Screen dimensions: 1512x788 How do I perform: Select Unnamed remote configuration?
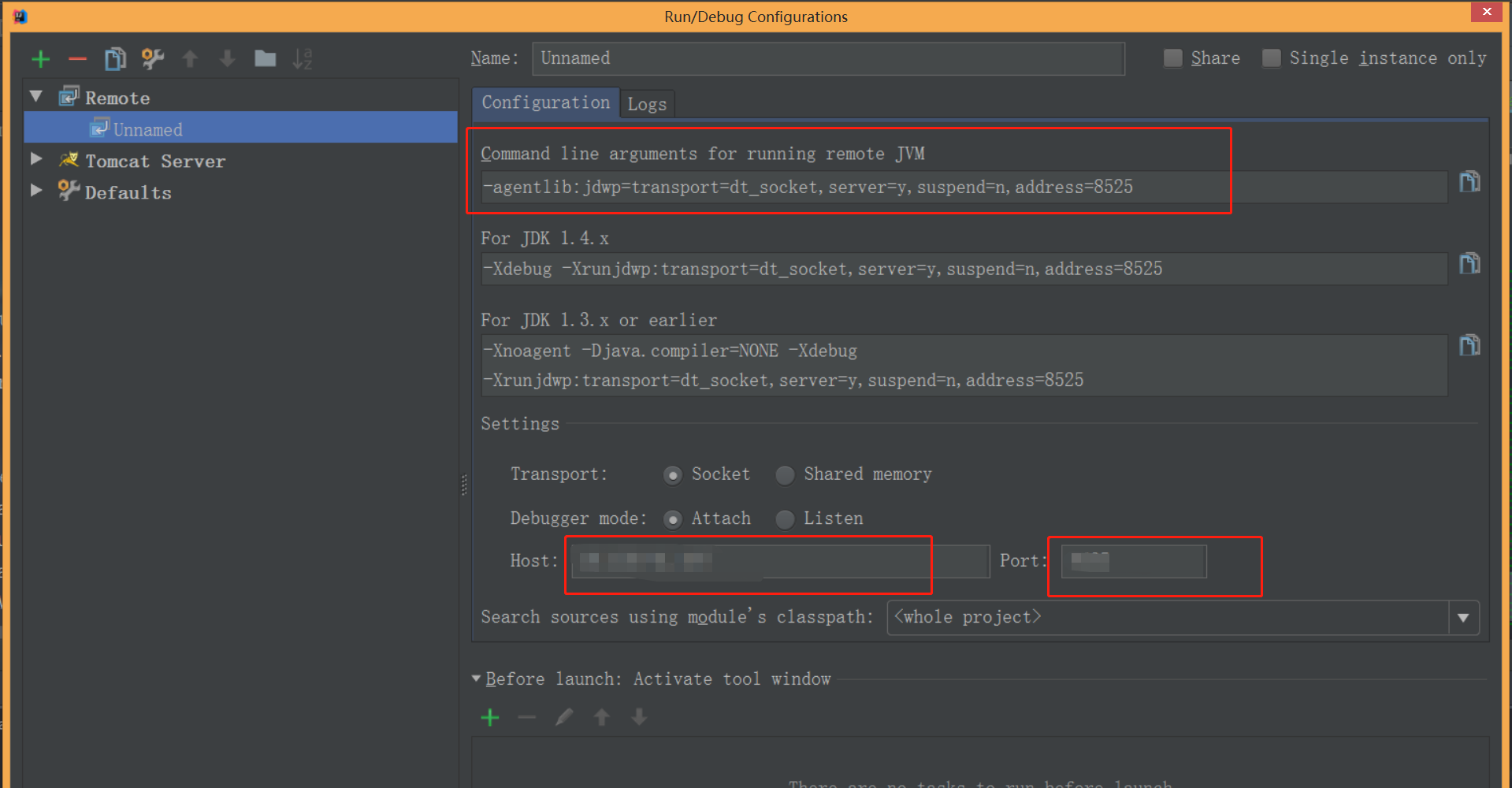(x=240, y=128)
